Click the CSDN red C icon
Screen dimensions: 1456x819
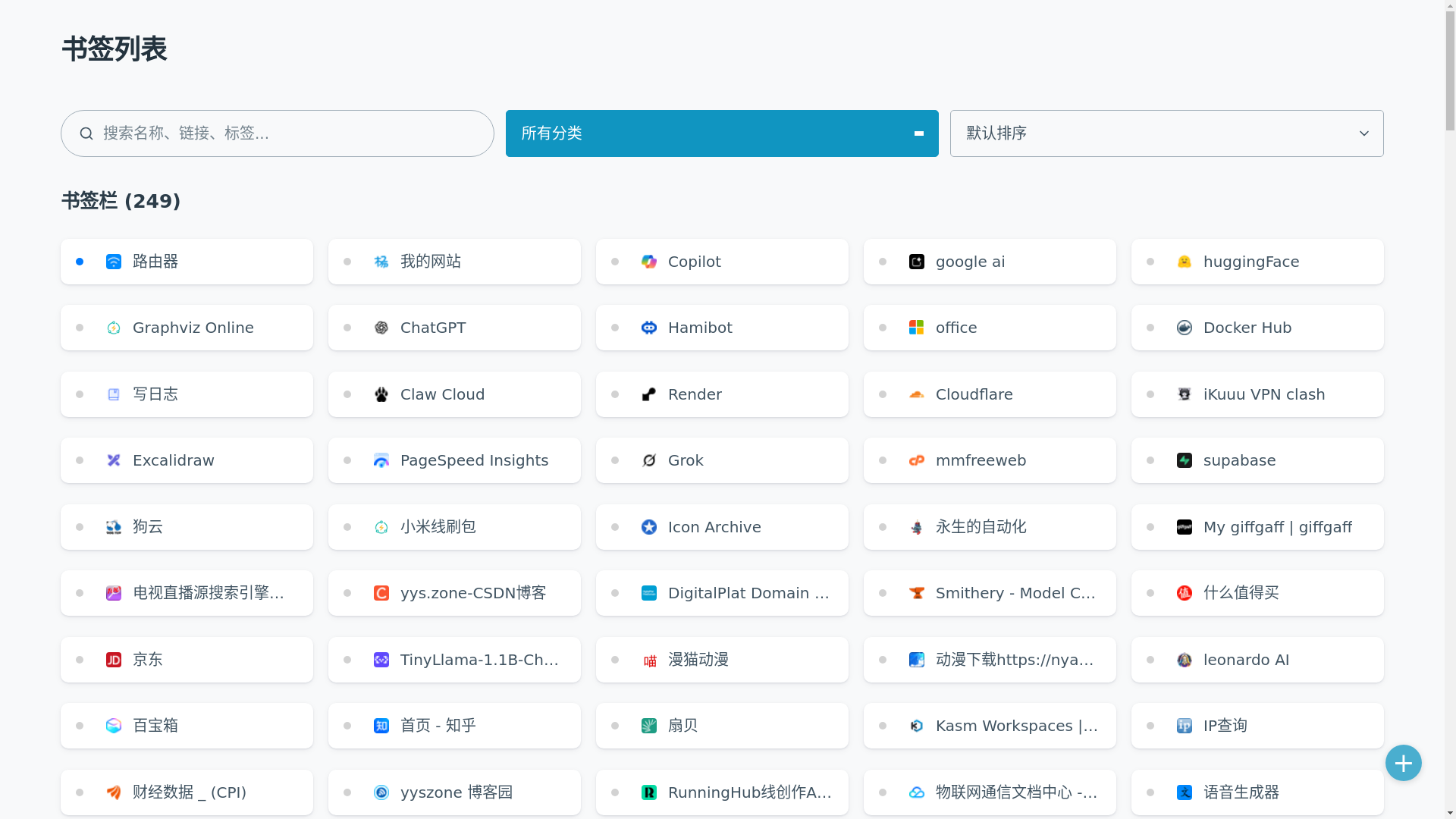(381, 593)
